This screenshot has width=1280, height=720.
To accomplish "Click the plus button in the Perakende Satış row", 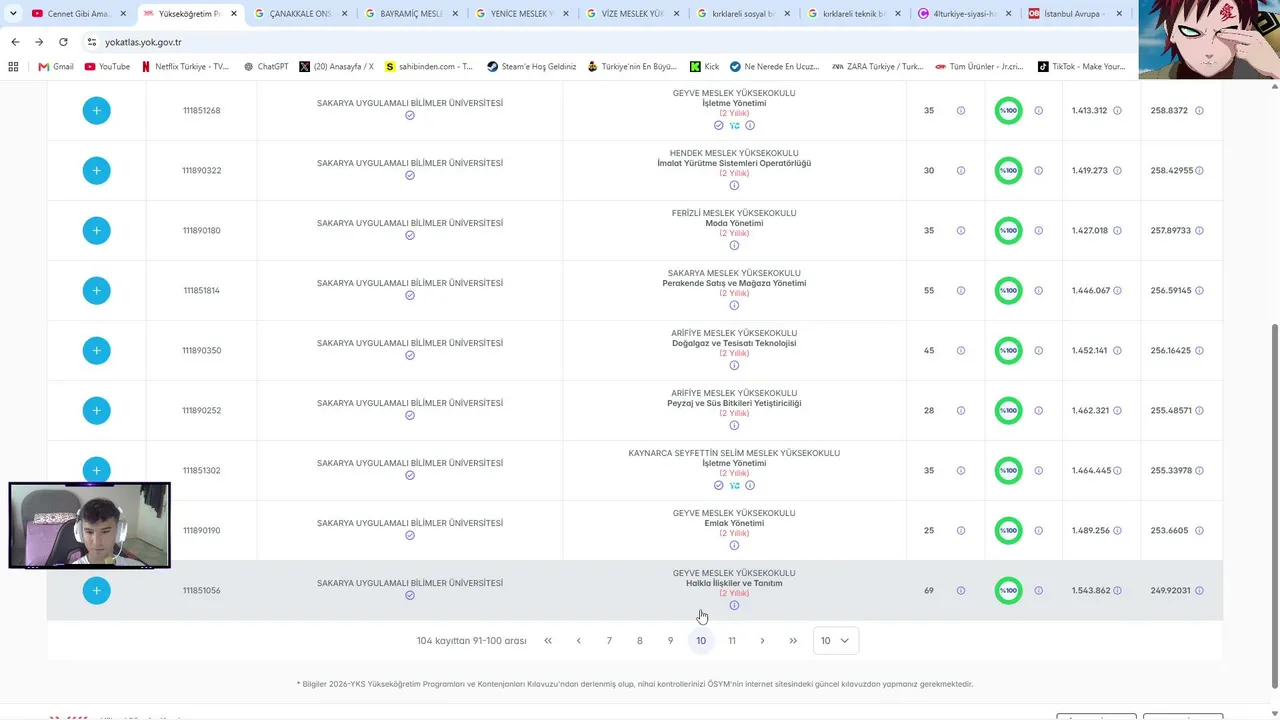I will (x=96, y=290).
